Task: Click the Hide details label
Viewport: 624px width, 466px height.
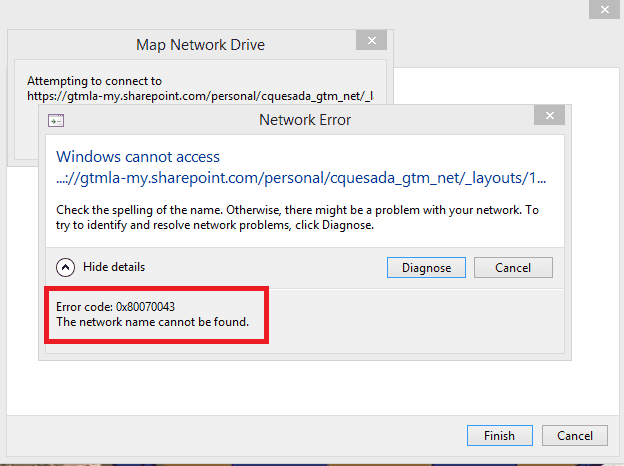Action: tap(114, 267)
